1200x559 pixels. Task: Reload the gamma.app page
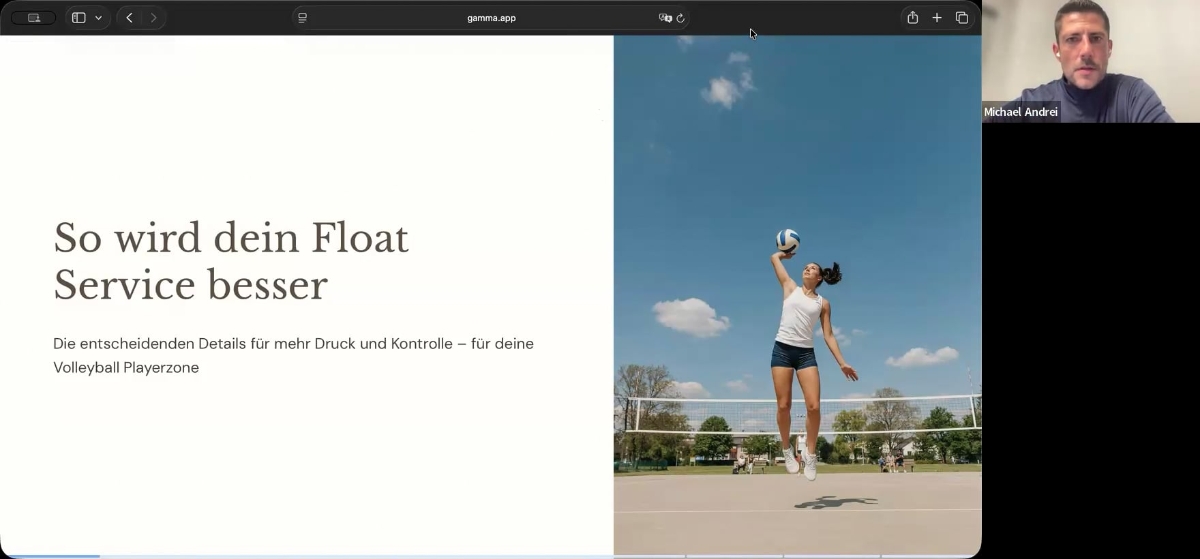tap(681, 18)
